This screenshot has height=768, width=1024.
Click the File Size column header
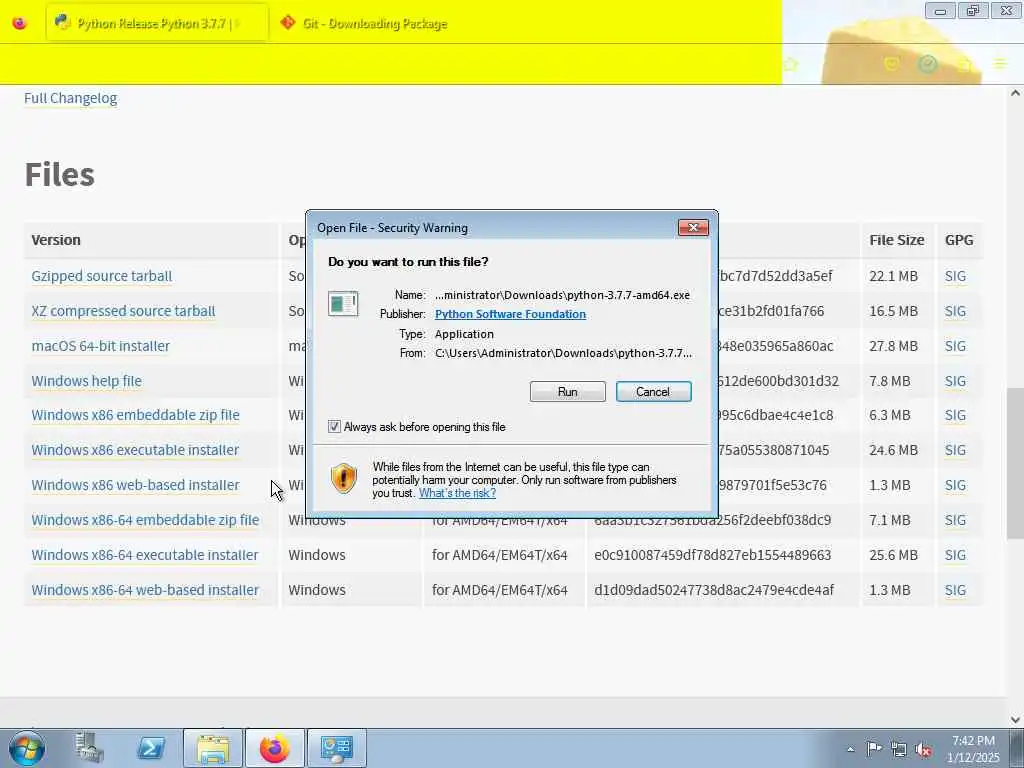click(897, 240)
